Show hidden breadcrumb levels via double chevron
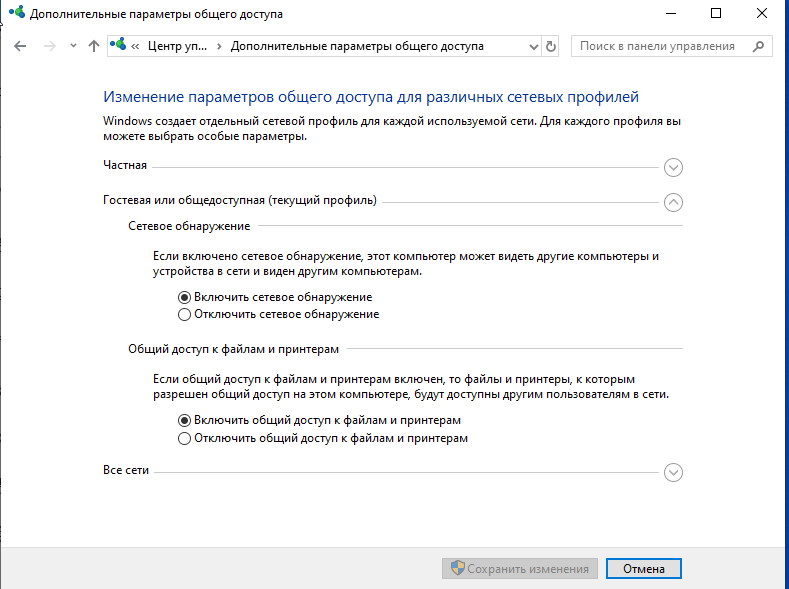789x589 pixels. tap(135, 47)
